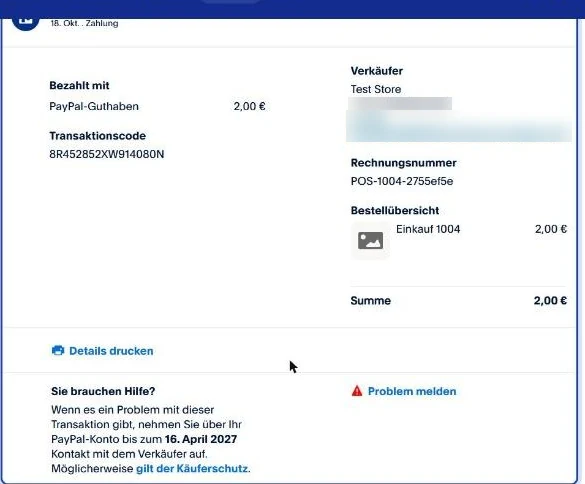Viewport: 585px width, 484px height.
Task: Select the invoice number POS-1004-2755ef5e
Action: point(402,181)
